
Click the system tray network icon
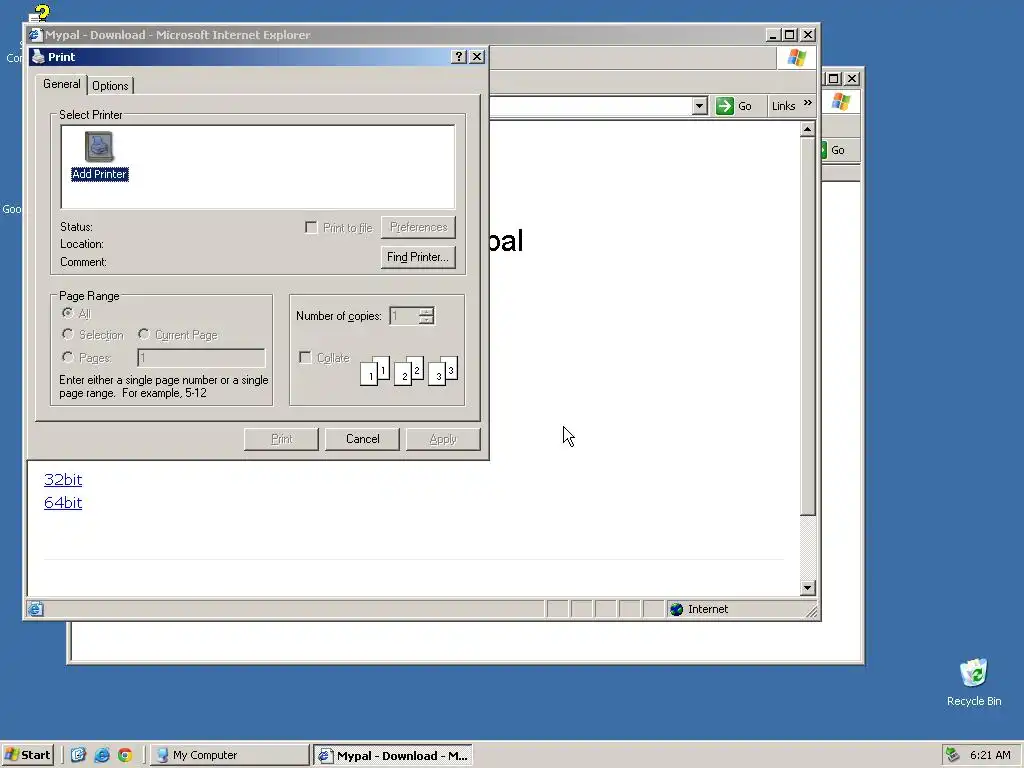tap(953, 755)
